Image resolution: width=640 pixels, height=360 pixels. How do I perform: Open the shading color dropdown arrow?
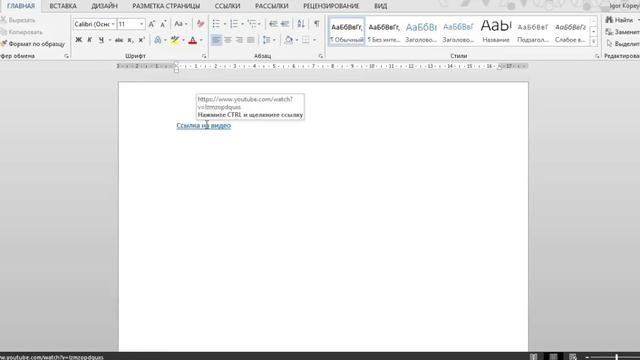(297, 40)
